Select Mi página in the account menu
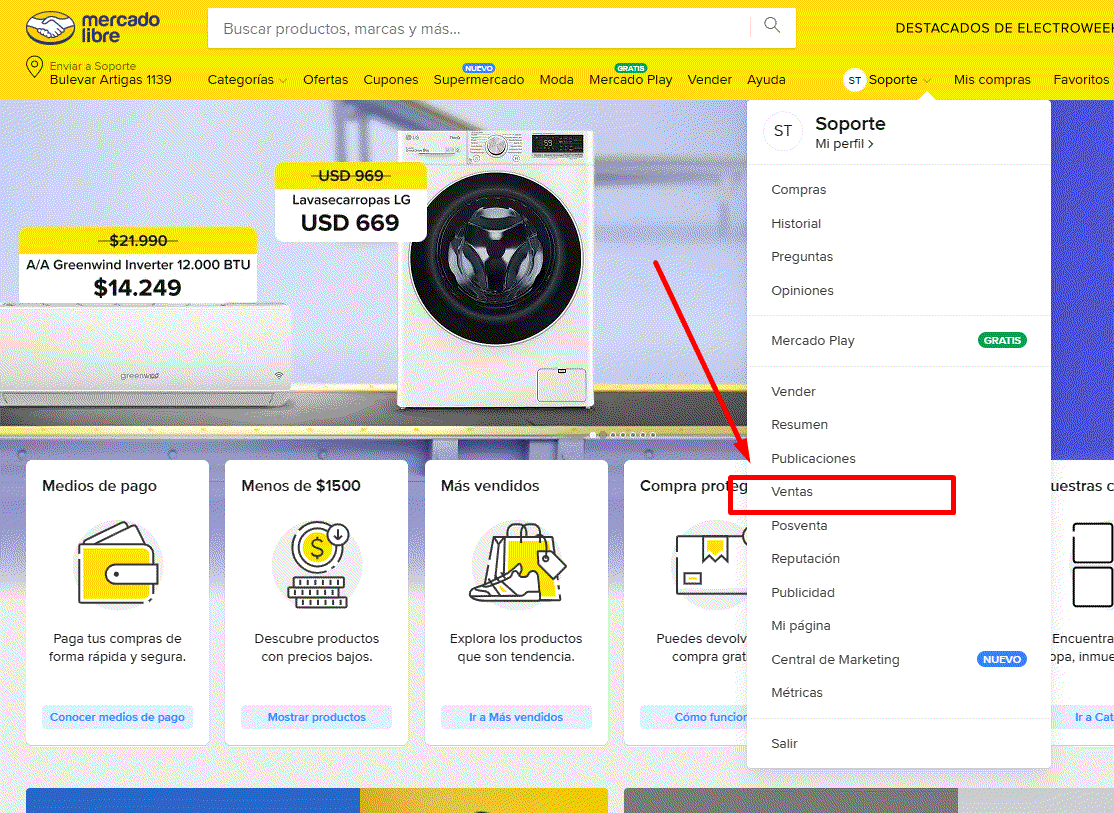 point(801,626)
